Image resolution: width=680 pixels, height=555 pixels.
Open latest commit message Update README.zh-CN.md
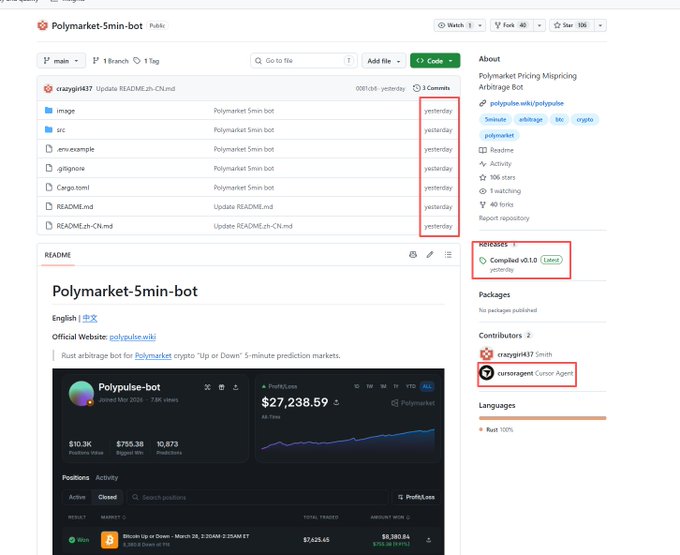point(135,88)
